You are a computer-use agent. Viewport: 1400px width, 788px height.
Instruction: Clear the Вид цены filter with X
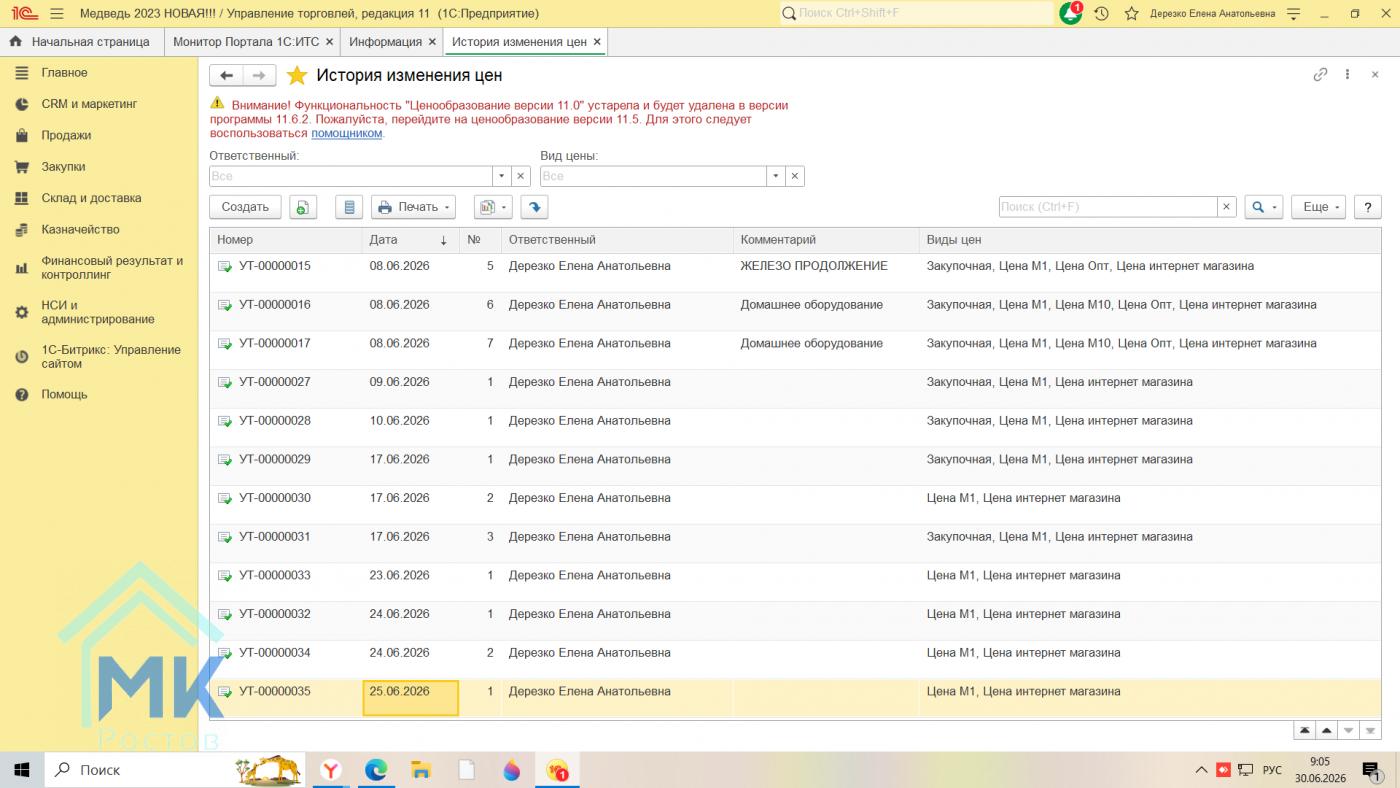click(x=795, y=176)
